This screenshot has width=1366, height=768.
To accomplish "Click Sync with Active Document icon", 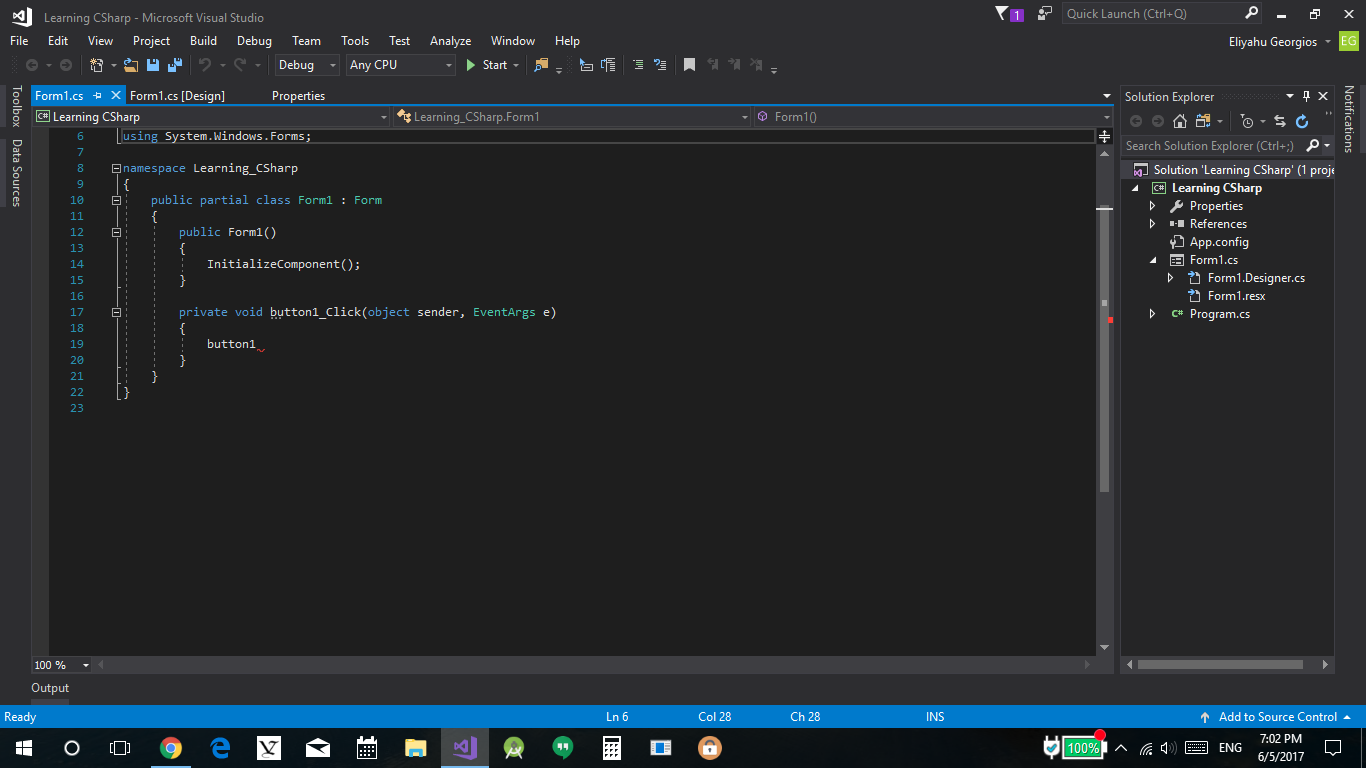I will [1280, 121].
